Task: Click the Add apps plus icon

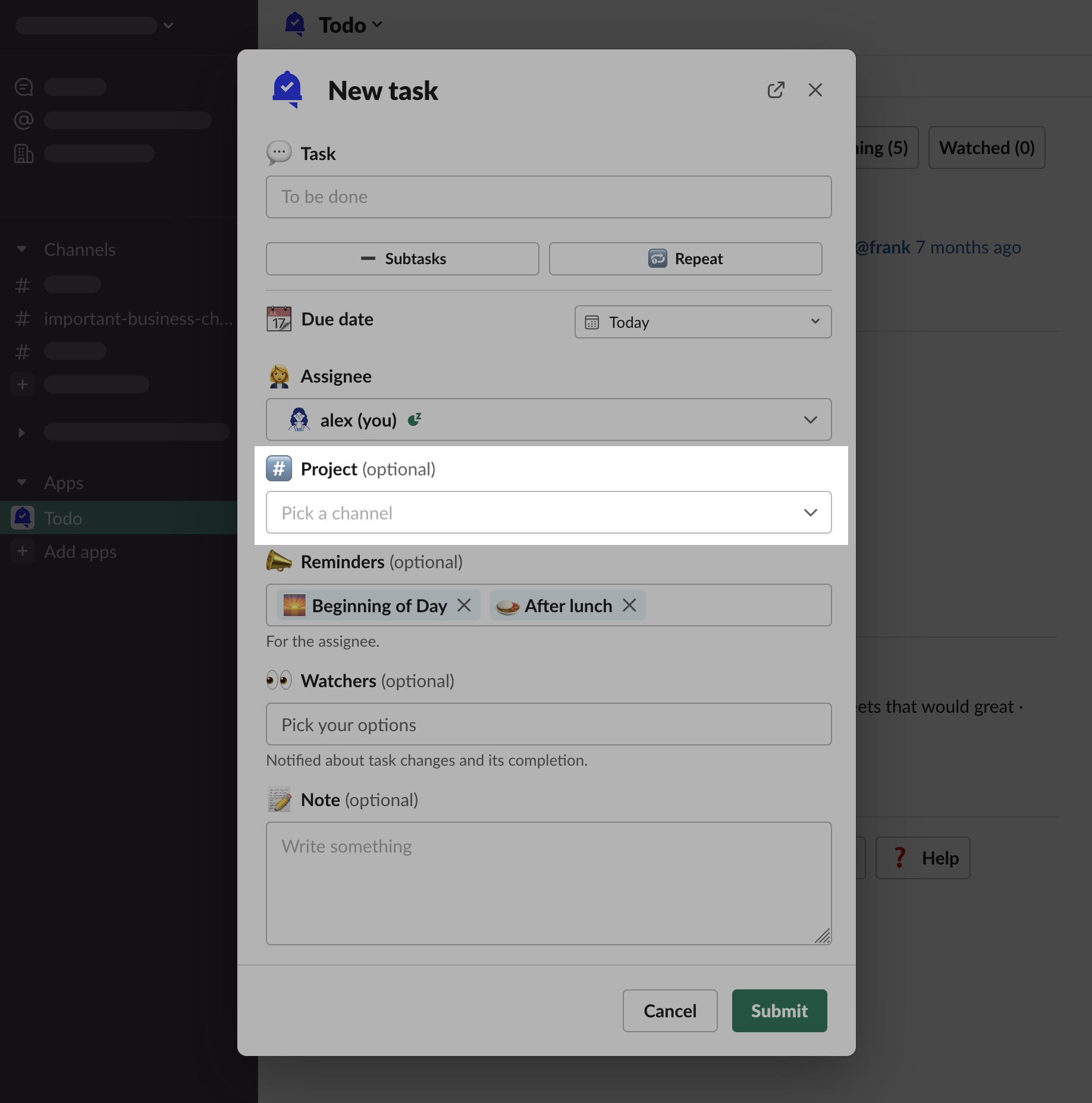Action: pyautogui.click(x=23, y=551)
